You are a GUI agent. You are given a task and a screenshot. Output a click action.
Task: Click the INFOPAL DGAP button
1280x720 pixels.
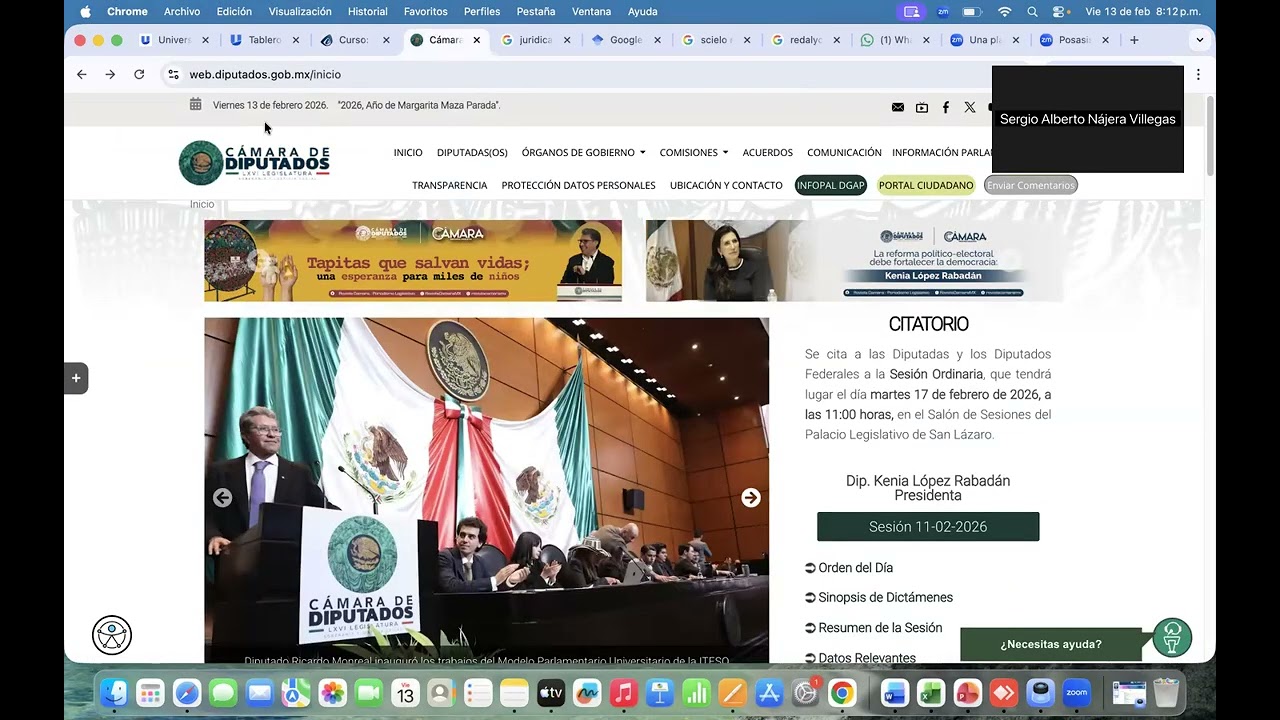click(830, 185)
